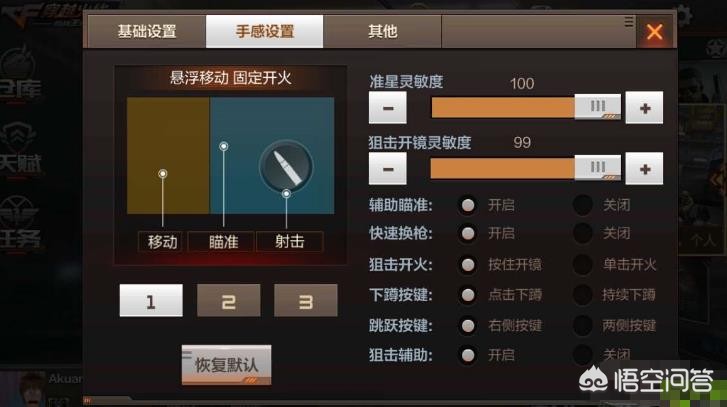Viewport: 727px width, 407px height.
Task: Switch to the 其他 tab
Action: pos(383,32)
